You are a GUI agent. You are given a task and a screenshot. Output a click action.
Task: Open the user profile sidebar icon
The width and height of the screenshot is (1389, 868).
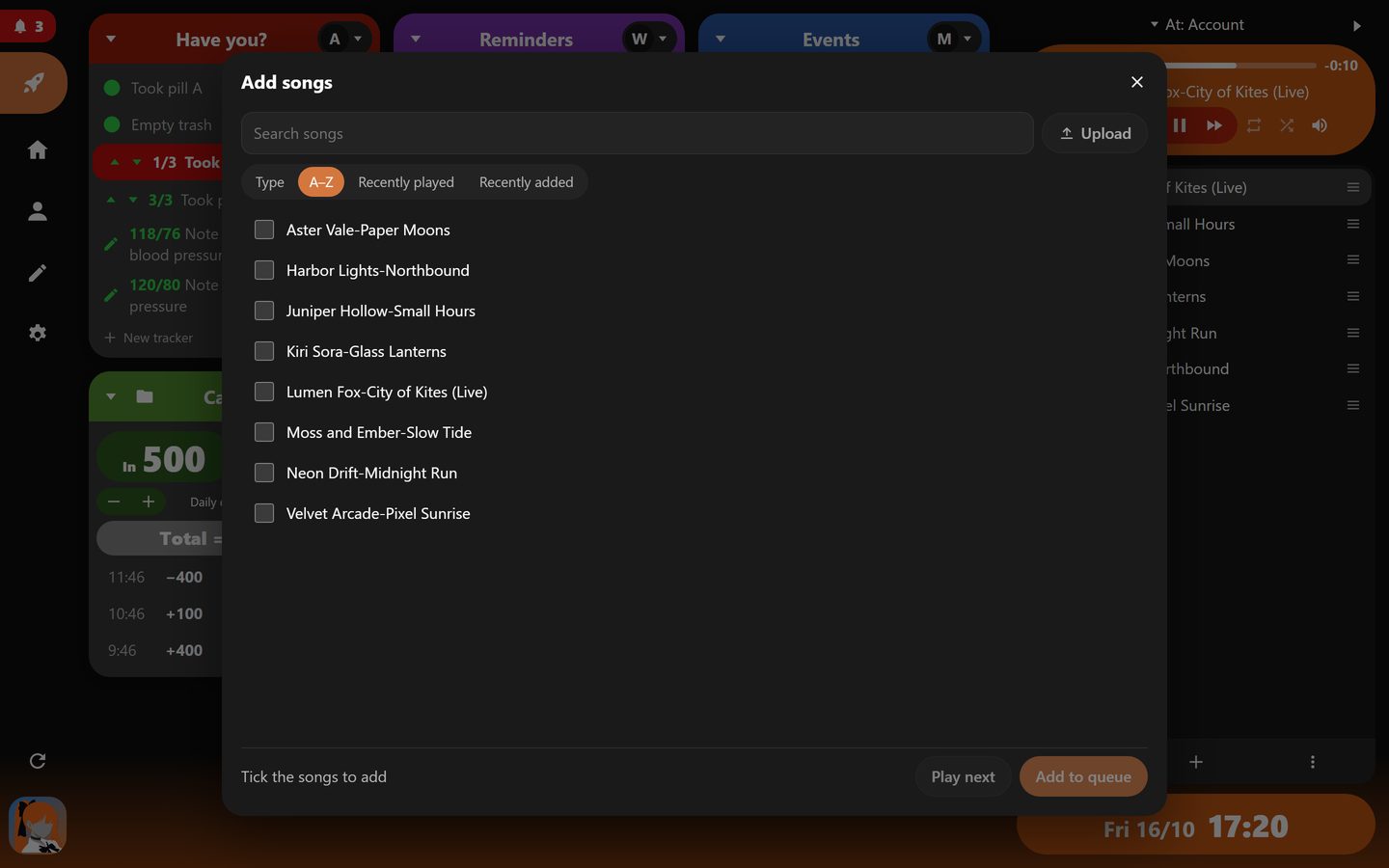38,211
